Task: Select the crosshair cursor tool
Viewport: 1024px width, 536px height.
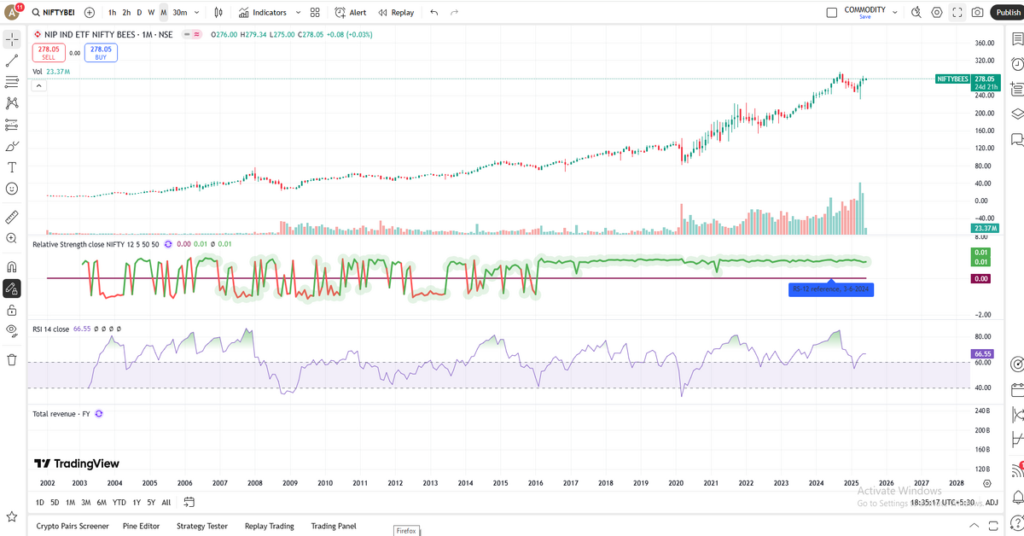Action: pos(12,40)
